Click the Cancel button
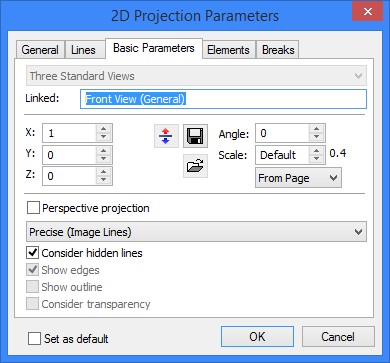Image resolution: width=390 pixels, height=363 pixels. point(338,337)
